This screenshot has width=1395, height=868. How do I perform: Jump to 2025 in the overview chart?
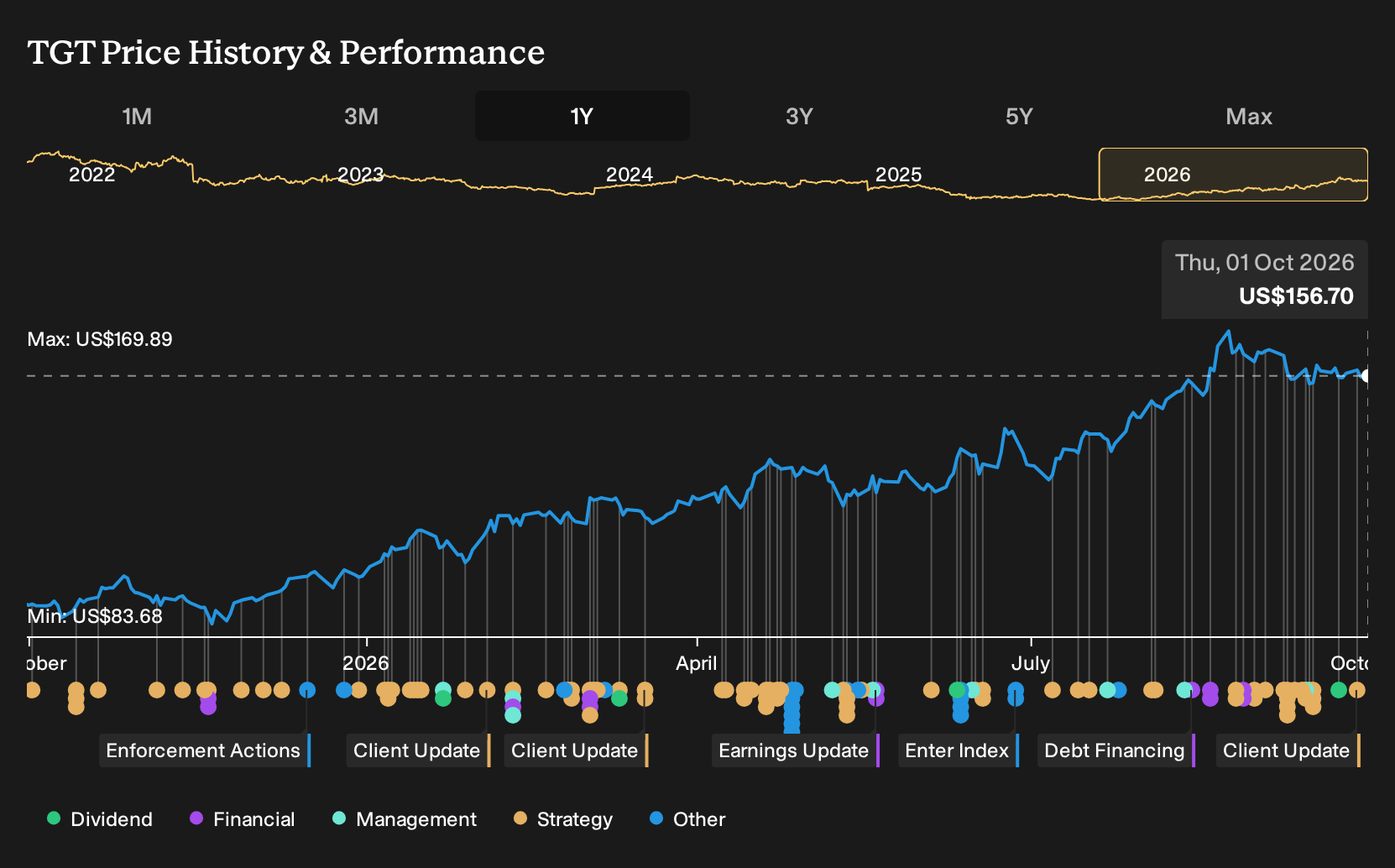click(x=898, y=175)
